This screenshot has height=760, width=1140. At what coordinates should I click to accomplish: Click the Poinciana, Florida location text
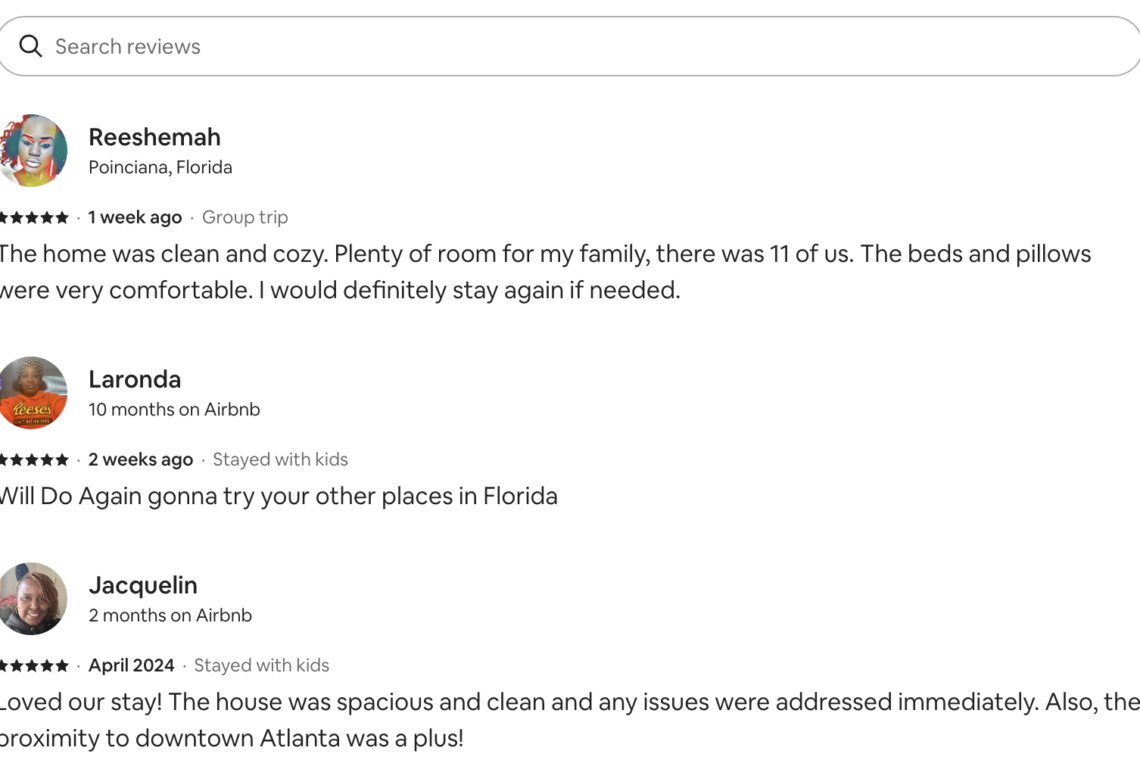point(160,167)
